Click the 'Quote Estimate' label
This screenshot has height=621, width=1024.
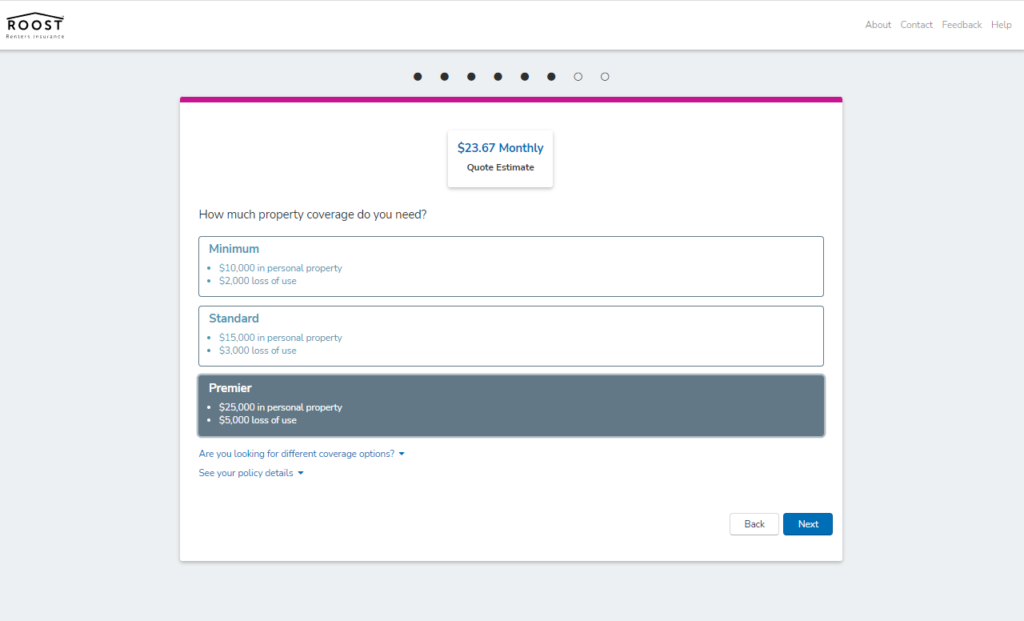pyautogui.click(x=500, y=168)
